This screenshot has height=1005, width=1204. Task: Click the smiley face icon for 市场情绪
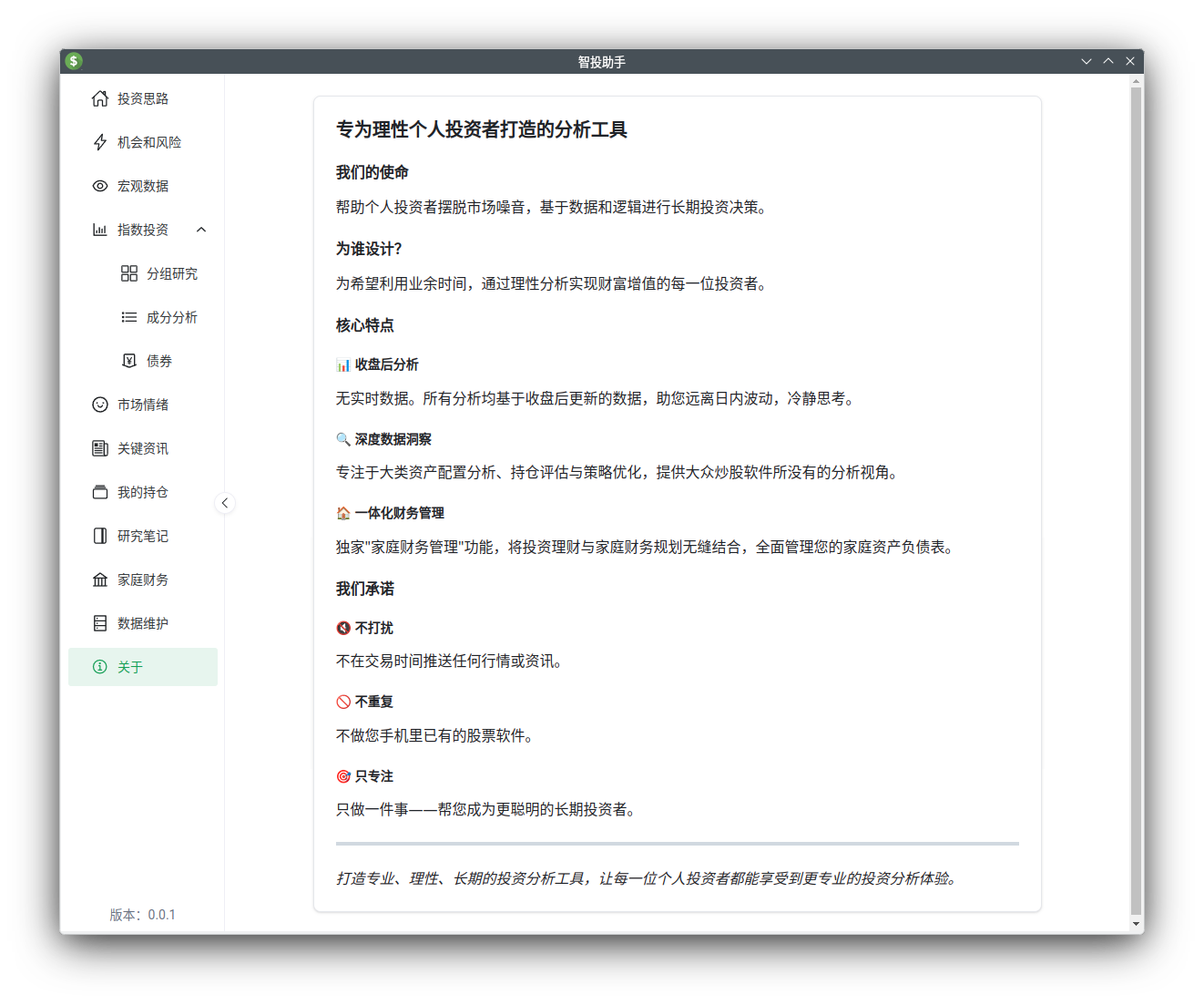(100, 405)
